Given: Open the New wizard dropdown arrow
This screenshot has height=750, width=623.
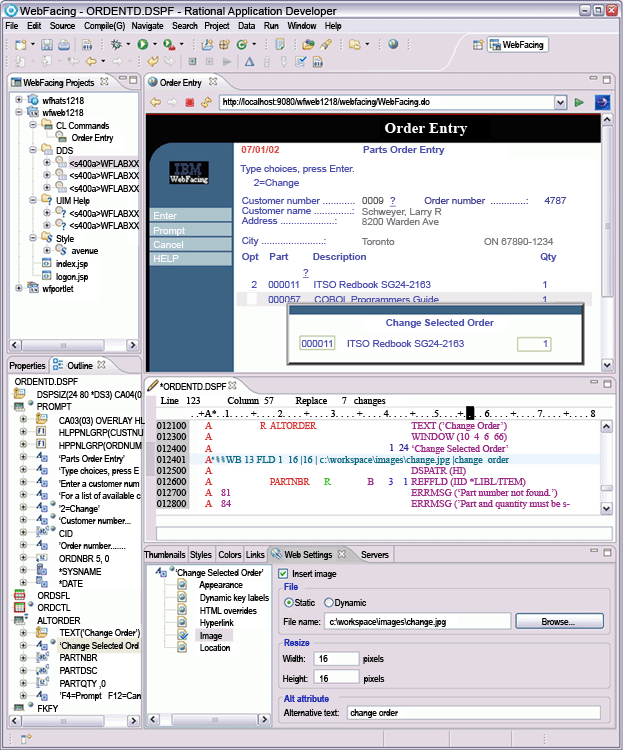Looking at the screenshot, I should pyautogui.click(x=33, y=44).
